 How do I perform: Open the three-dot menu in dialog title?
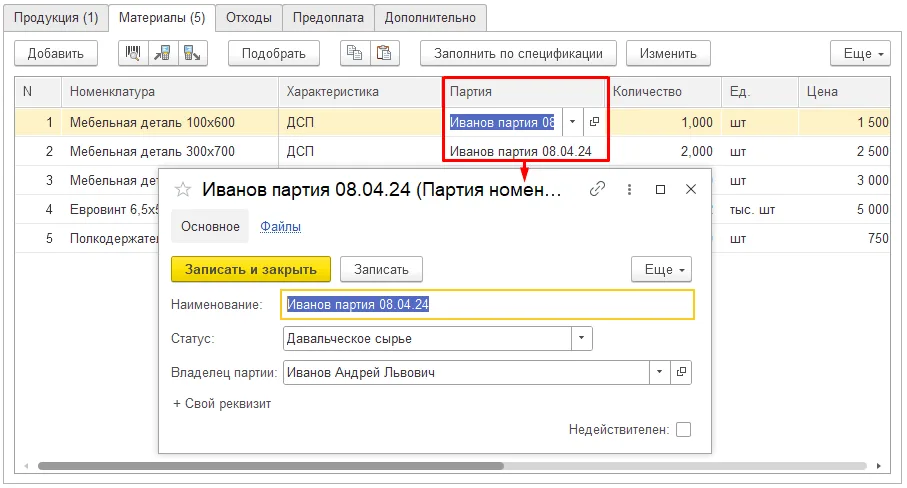coord(629,189)
